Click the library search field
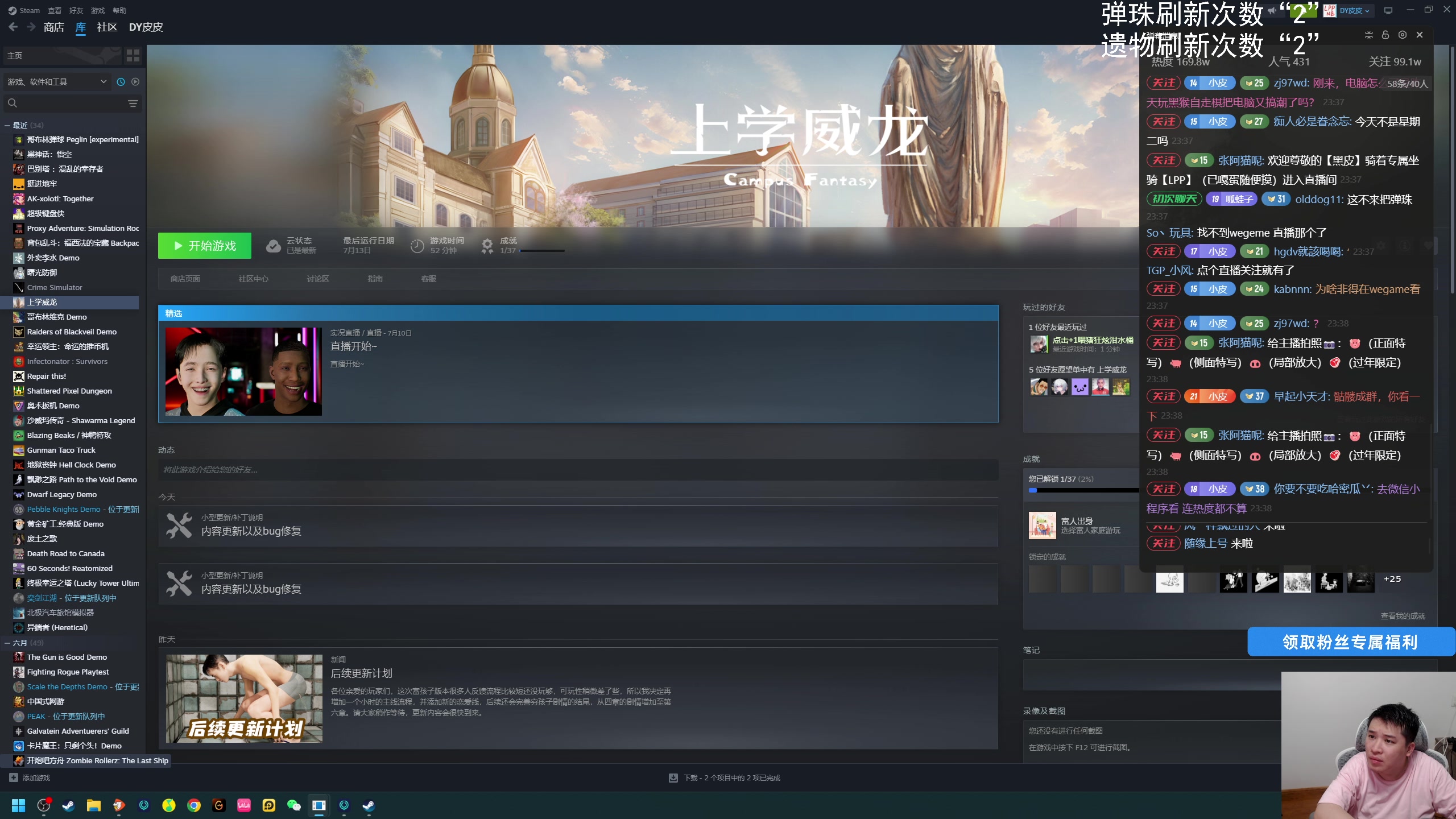The image size is (1456, 819). tap(65, 103)
